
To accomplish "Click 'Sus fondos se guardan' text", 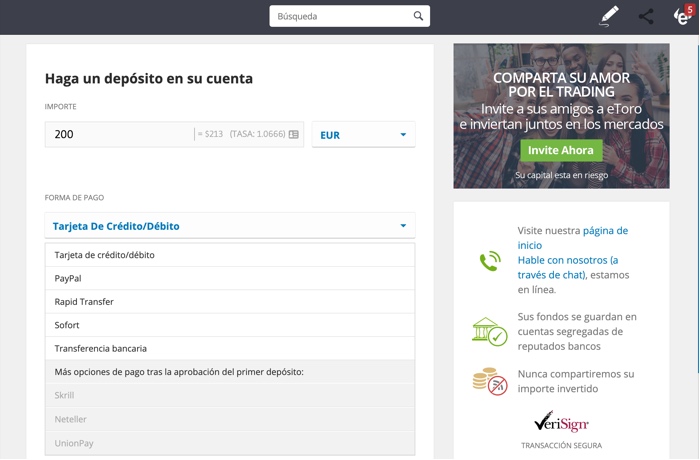I will (577, 331).
